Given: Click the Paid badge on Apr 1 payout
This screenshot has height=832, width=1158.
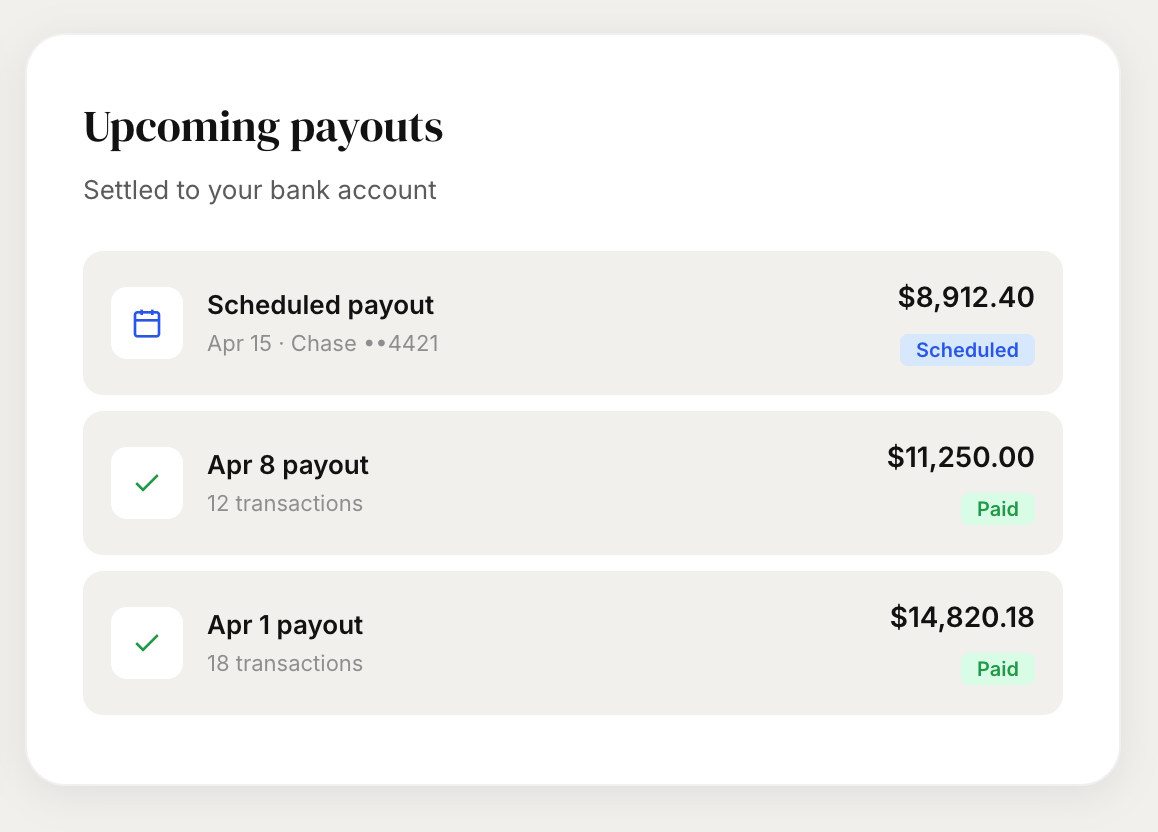Looking at the screenshot, I should coord(997,669).
